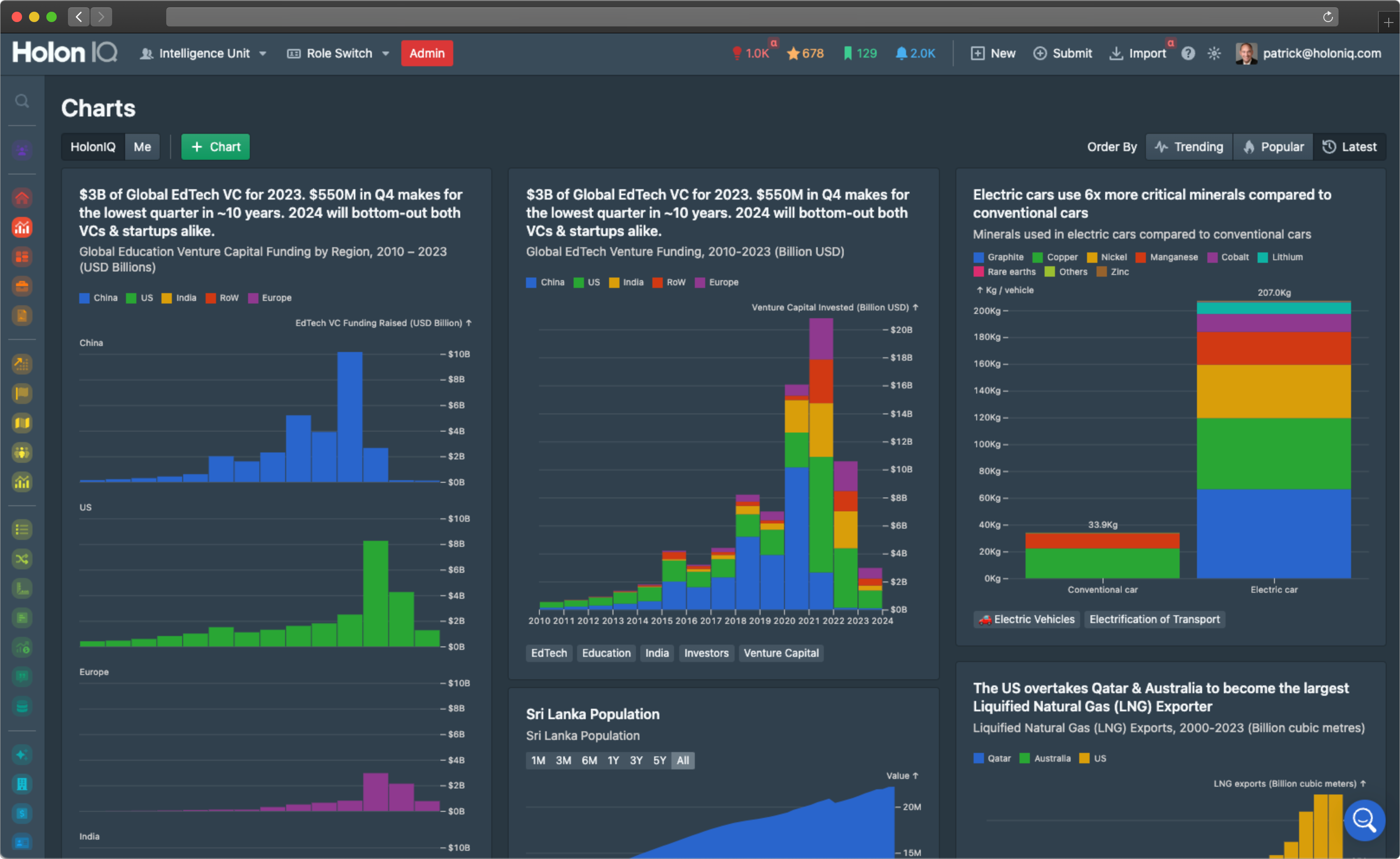Switch chart source to Me

(x=142, y=147)
